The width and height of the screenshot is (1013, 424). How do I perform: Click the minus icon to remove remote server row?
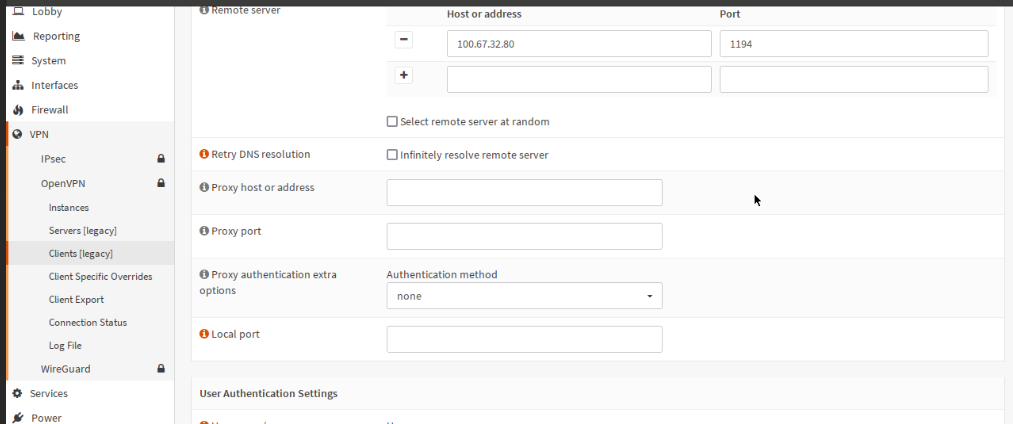pyautogui.click(x=404, y=40)
